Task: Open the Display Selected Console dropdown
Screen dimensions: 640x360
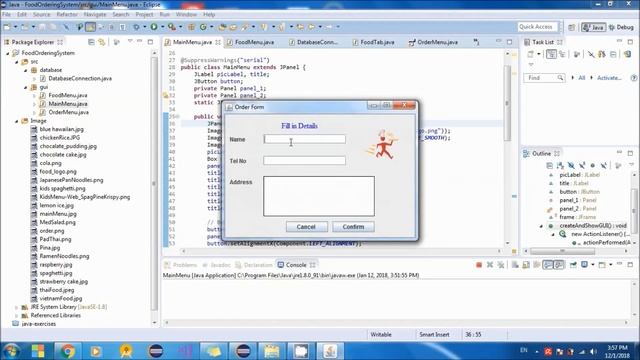Action: [x=593, y=265]
